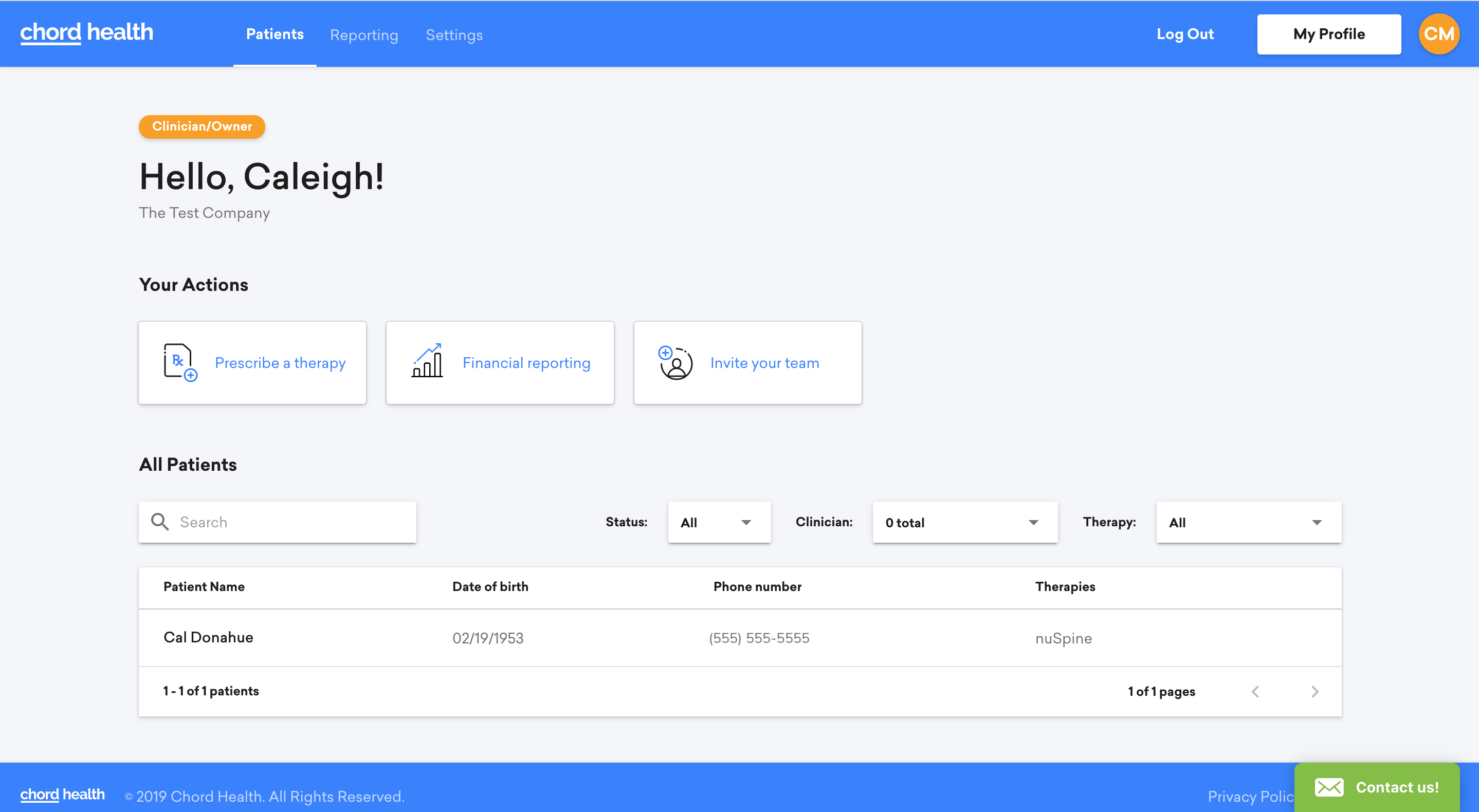The width and height of the screenshot is (1479, 812).
Task: Click the '1 - 1 of 1 patients' text
Action: [x=211, y=691]
